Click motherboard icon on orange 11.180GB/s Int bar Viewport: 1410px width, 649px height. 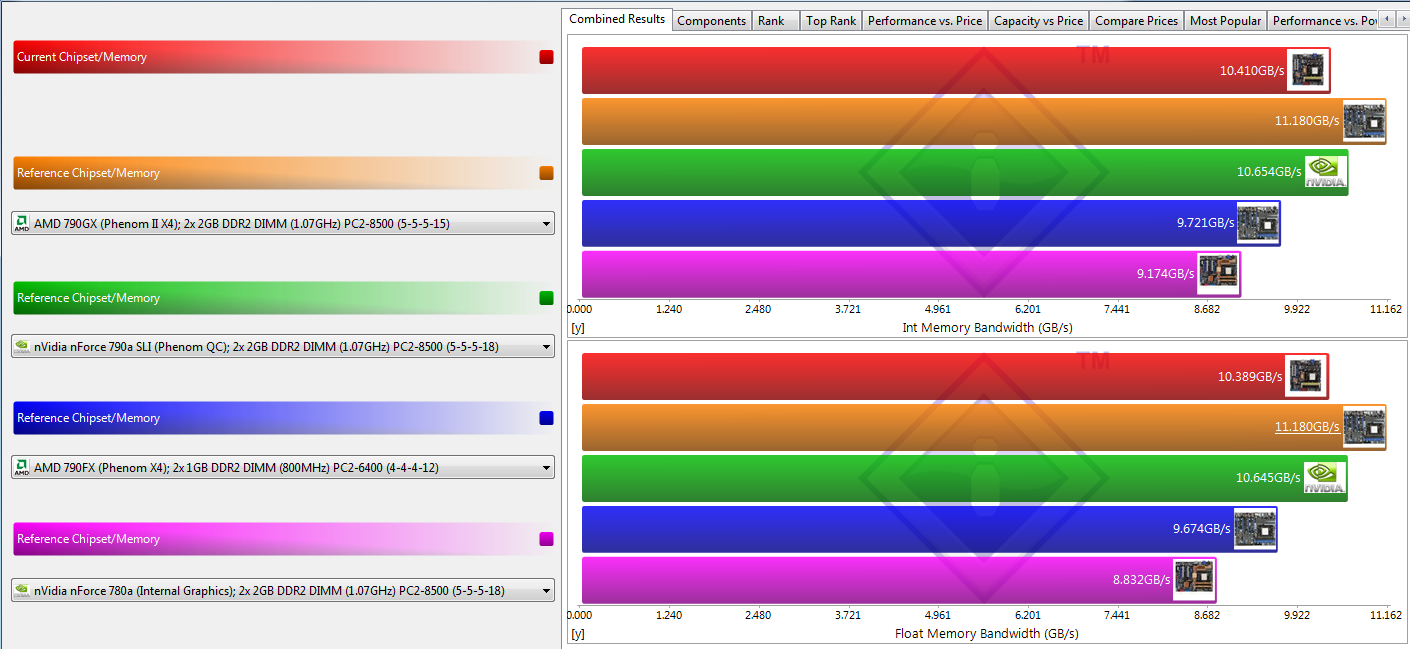(x=1364, y=120)
